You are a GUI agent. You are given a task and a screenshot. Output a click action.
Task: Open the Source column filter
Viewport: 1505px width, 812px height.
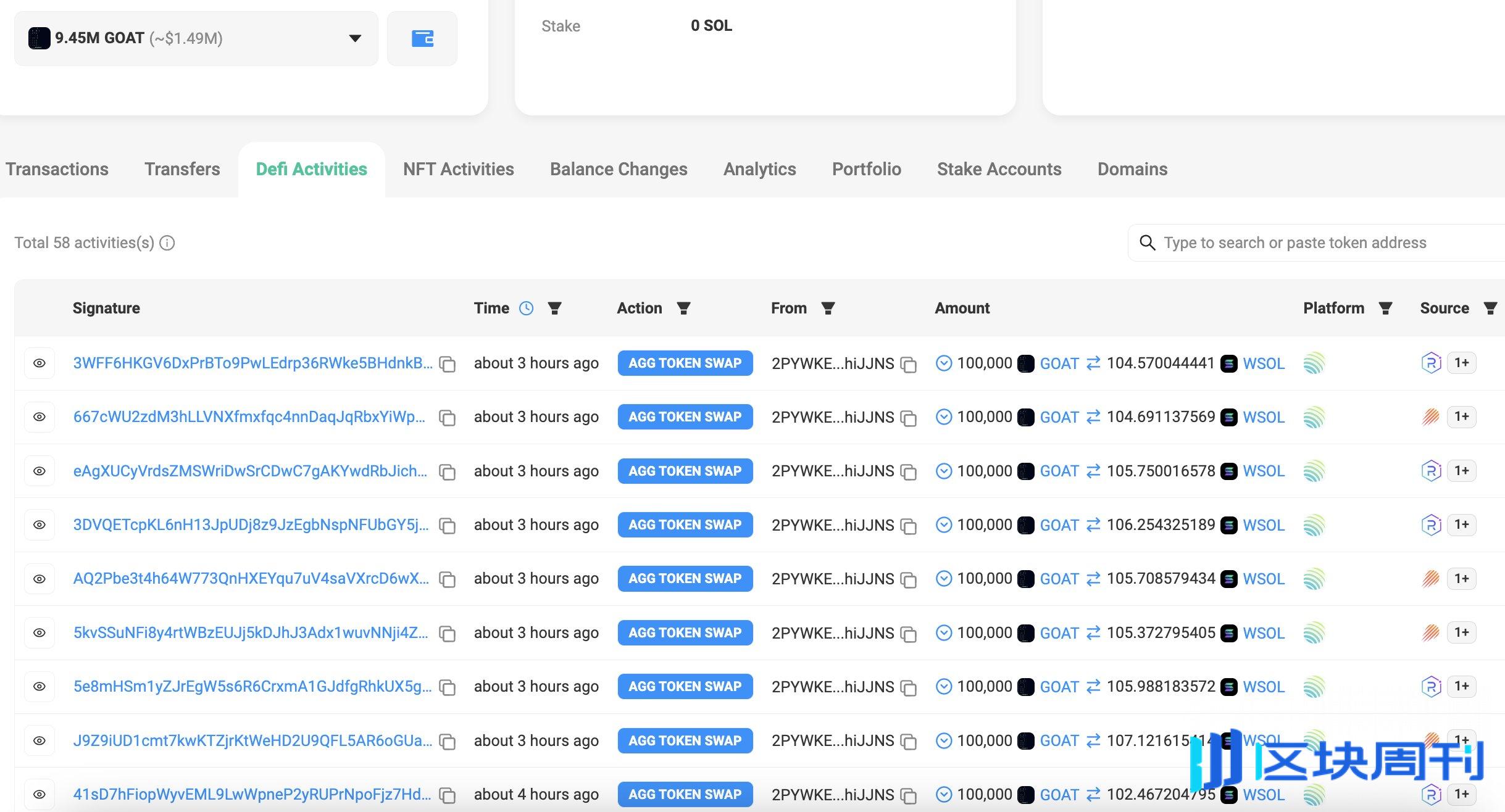coord(1490,308)
